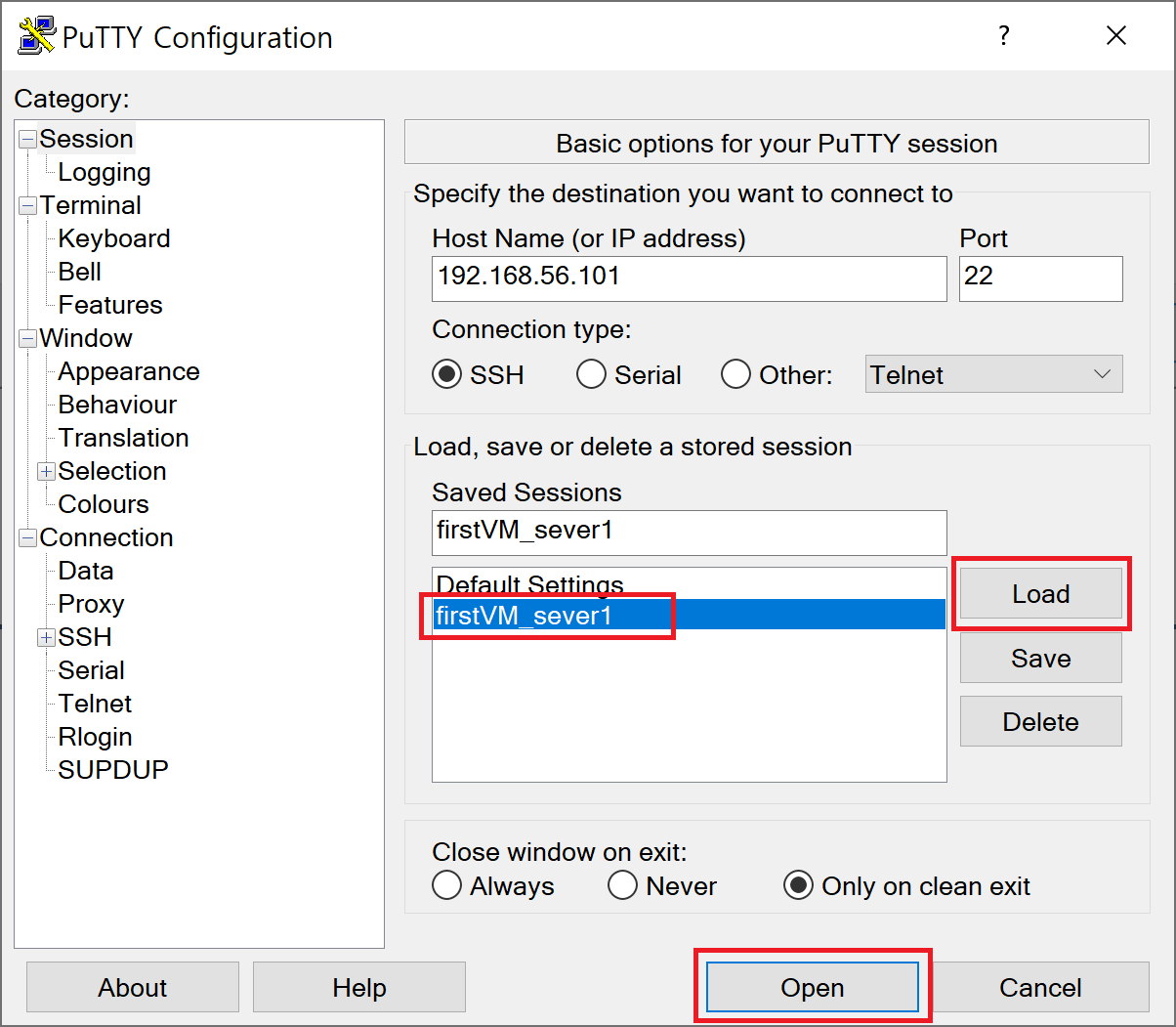Open the Proxy settings category
Viewport: 1176px width, 1027px height.
click(x=92, y=604)
